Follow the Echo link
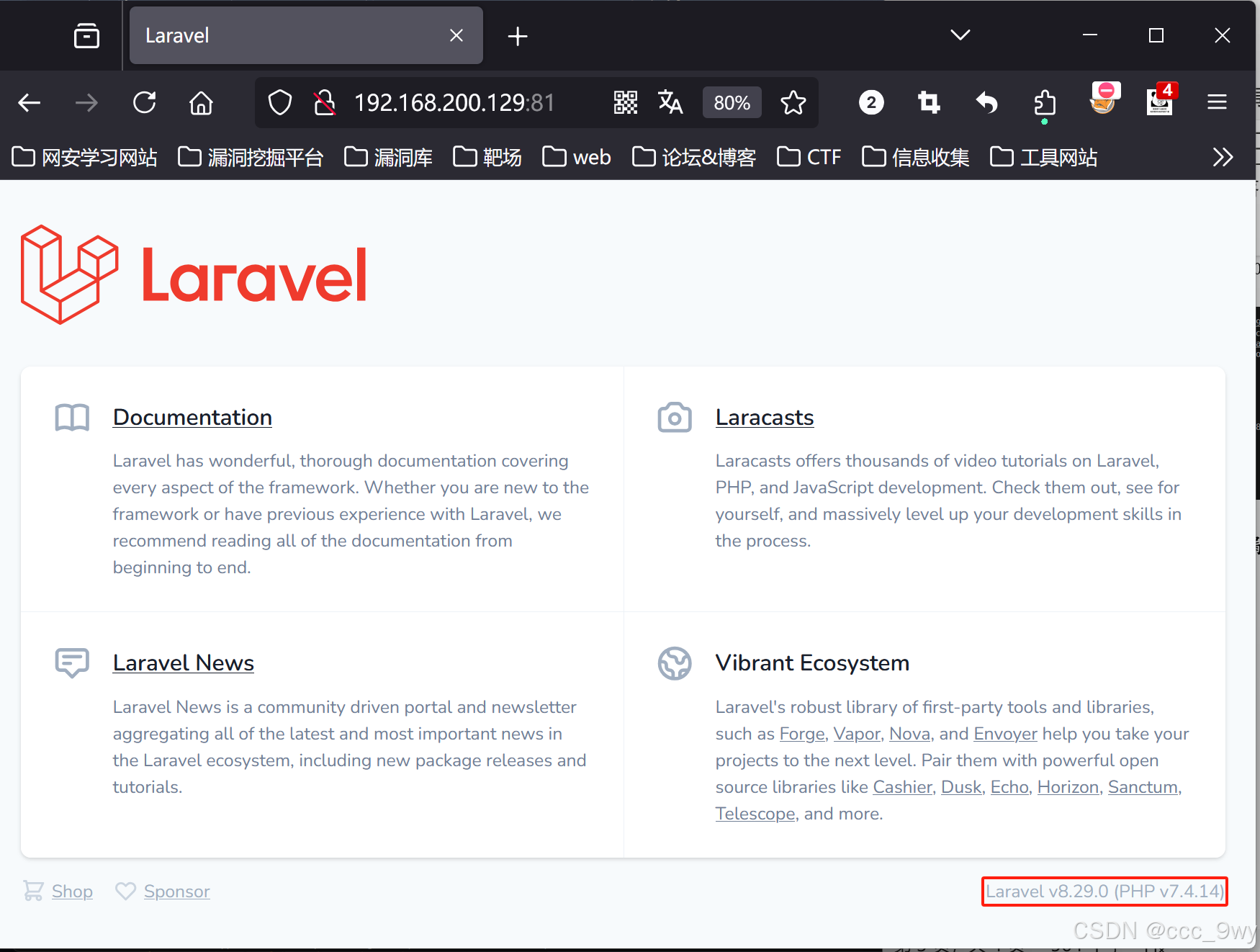 pyautogui.click(x=1009, y=787)
